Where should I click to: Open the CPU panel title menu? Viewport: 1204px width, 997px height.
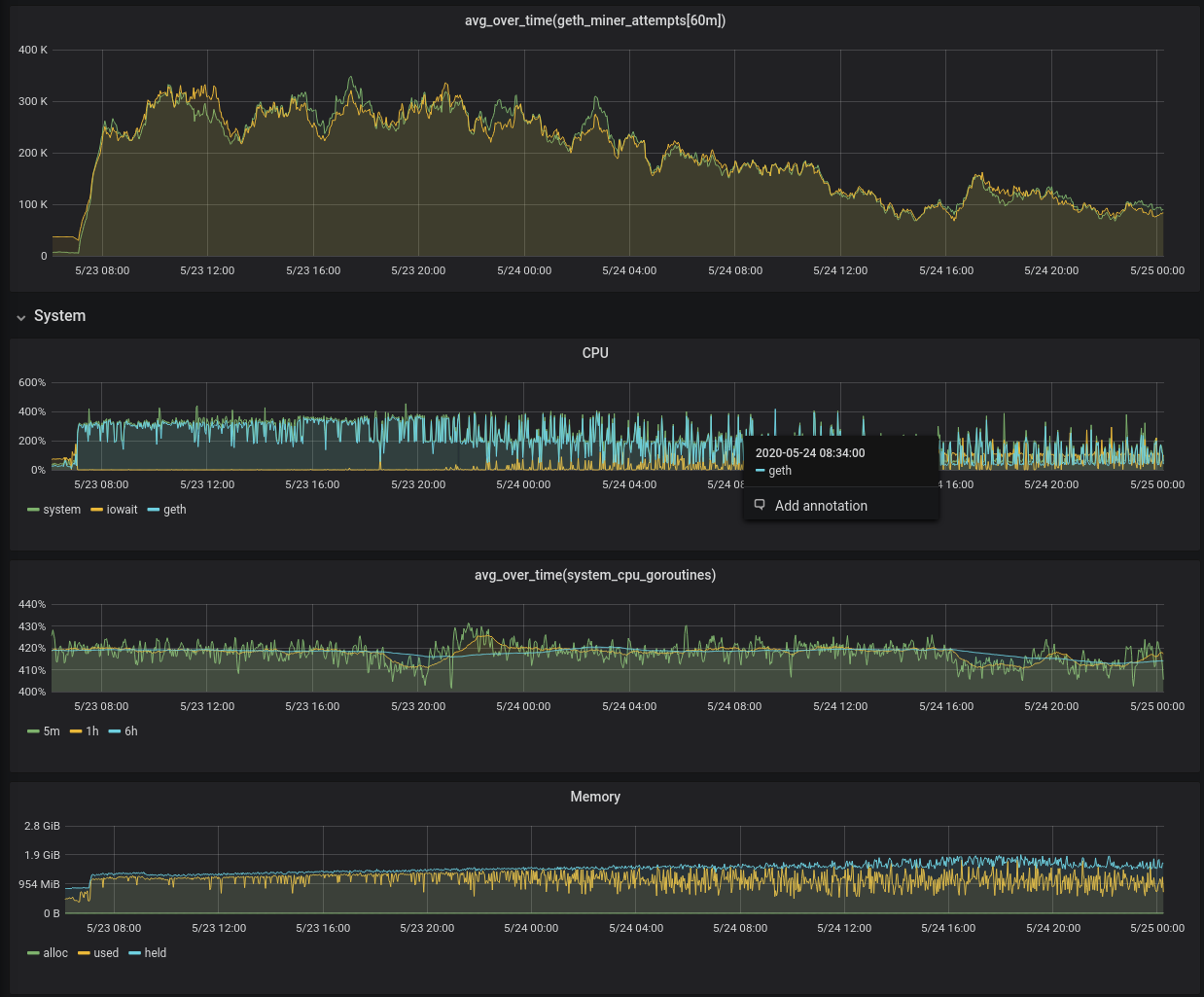595,353
